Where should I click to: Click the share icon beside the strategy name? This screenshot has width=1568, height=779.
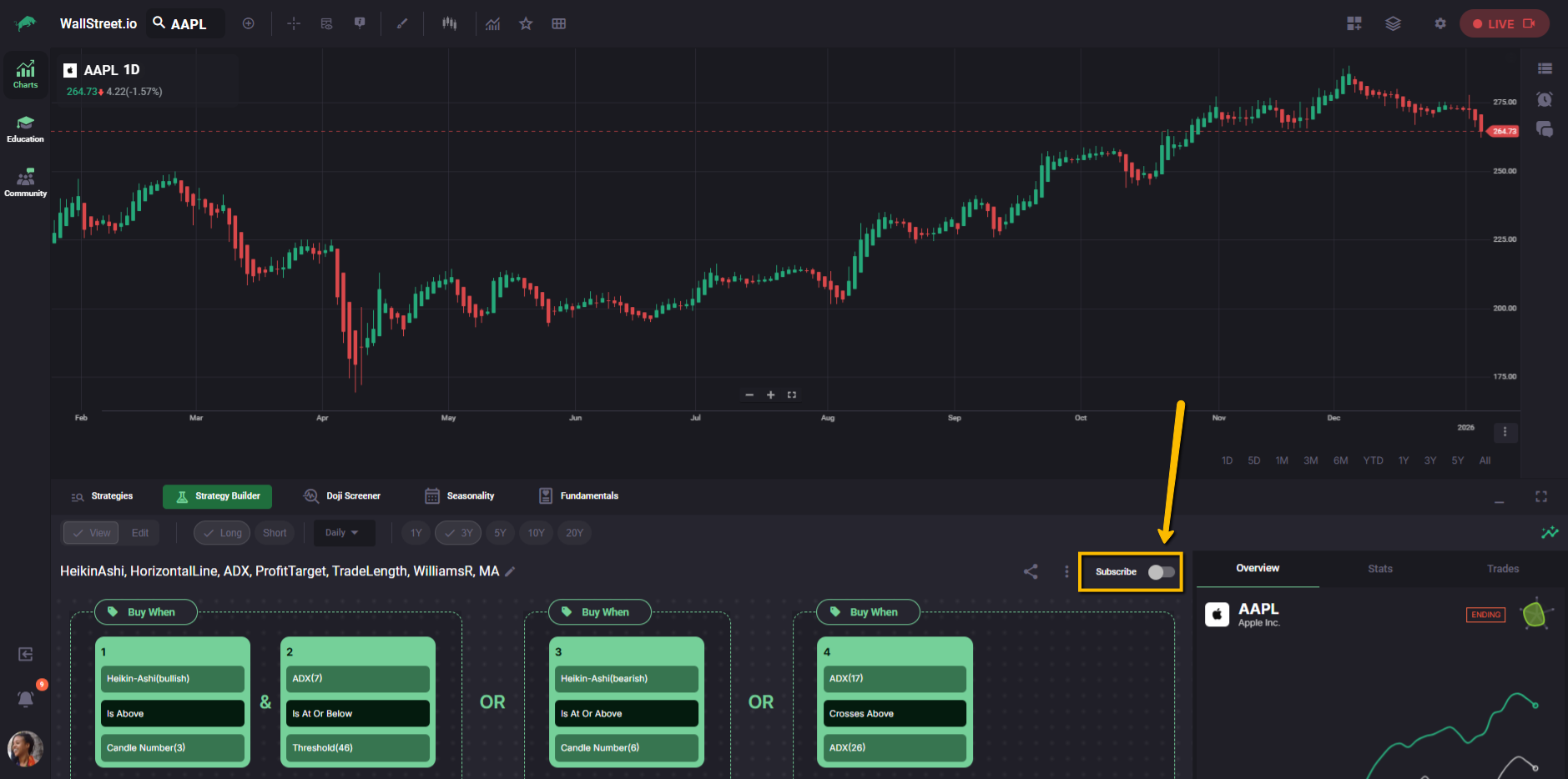(1031, 571)
